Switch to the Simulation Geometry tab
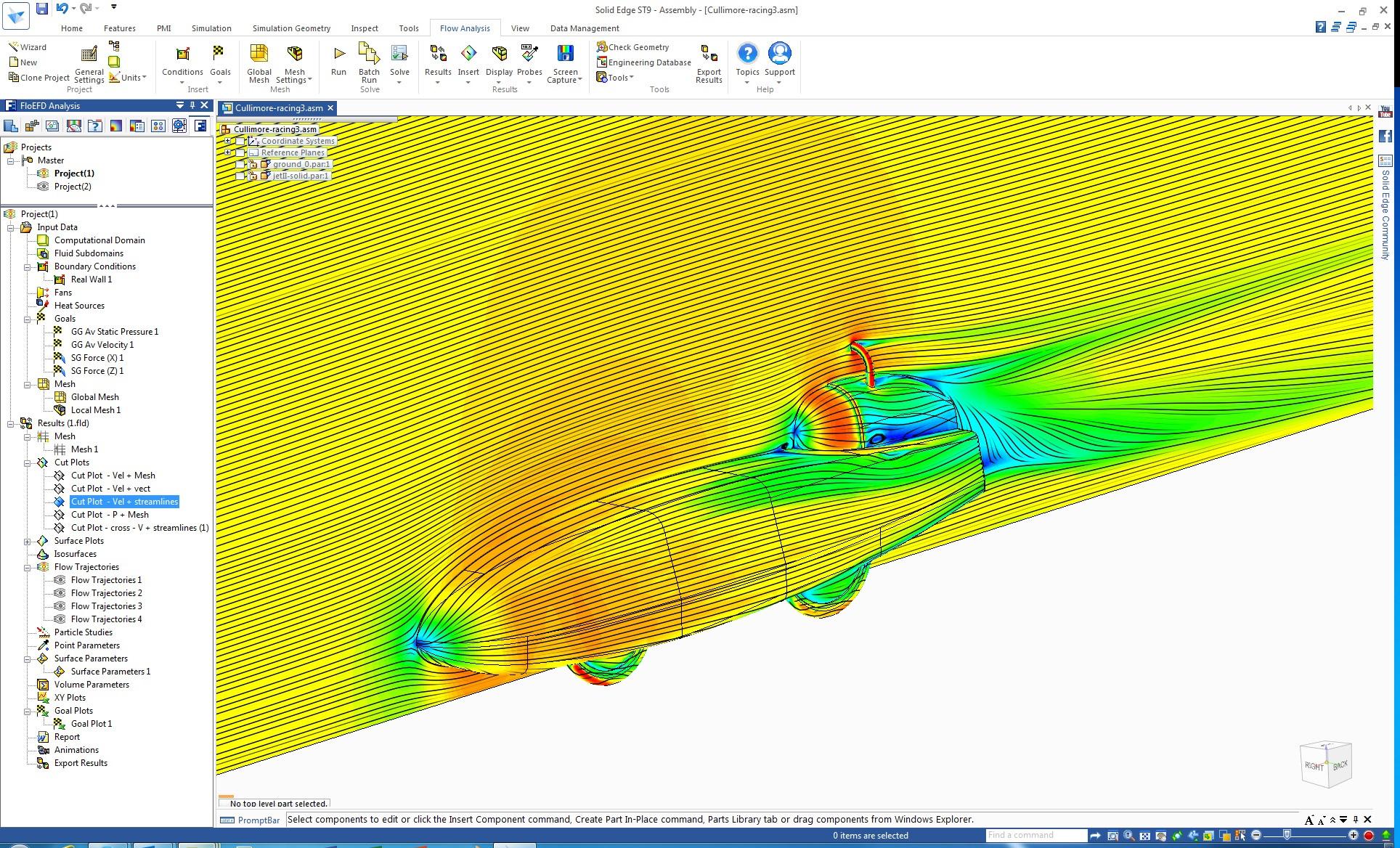 (x=291, y=28)
